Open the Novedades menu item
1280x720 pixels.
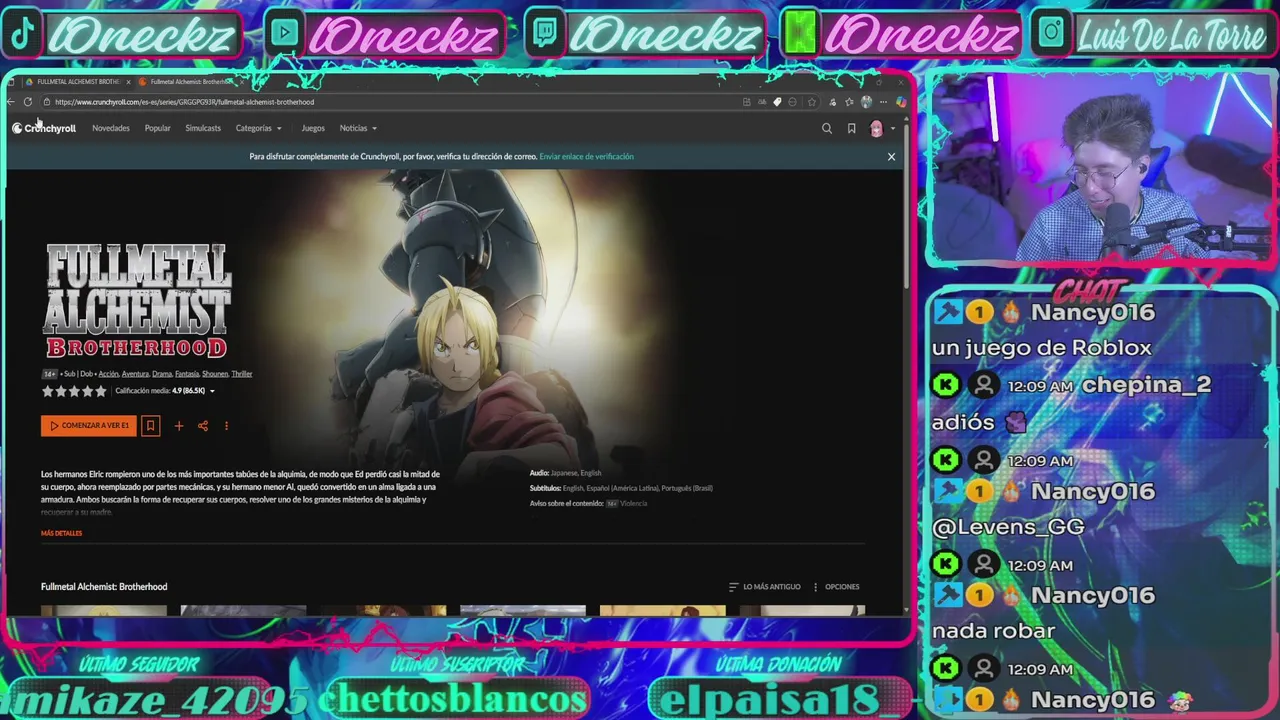coord(111,128)
